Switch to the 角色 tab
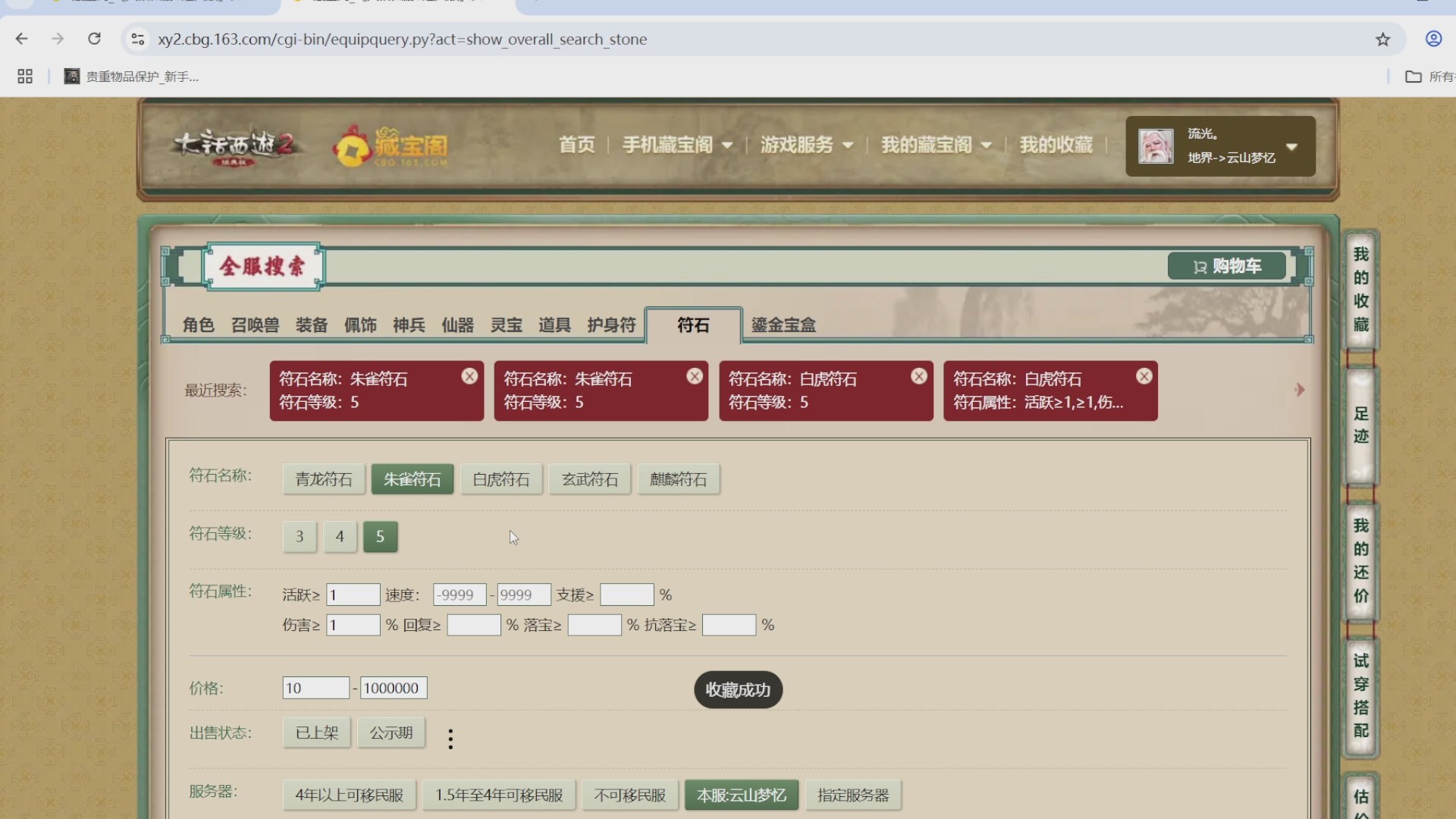1456x819 pixels. point(199,325)
